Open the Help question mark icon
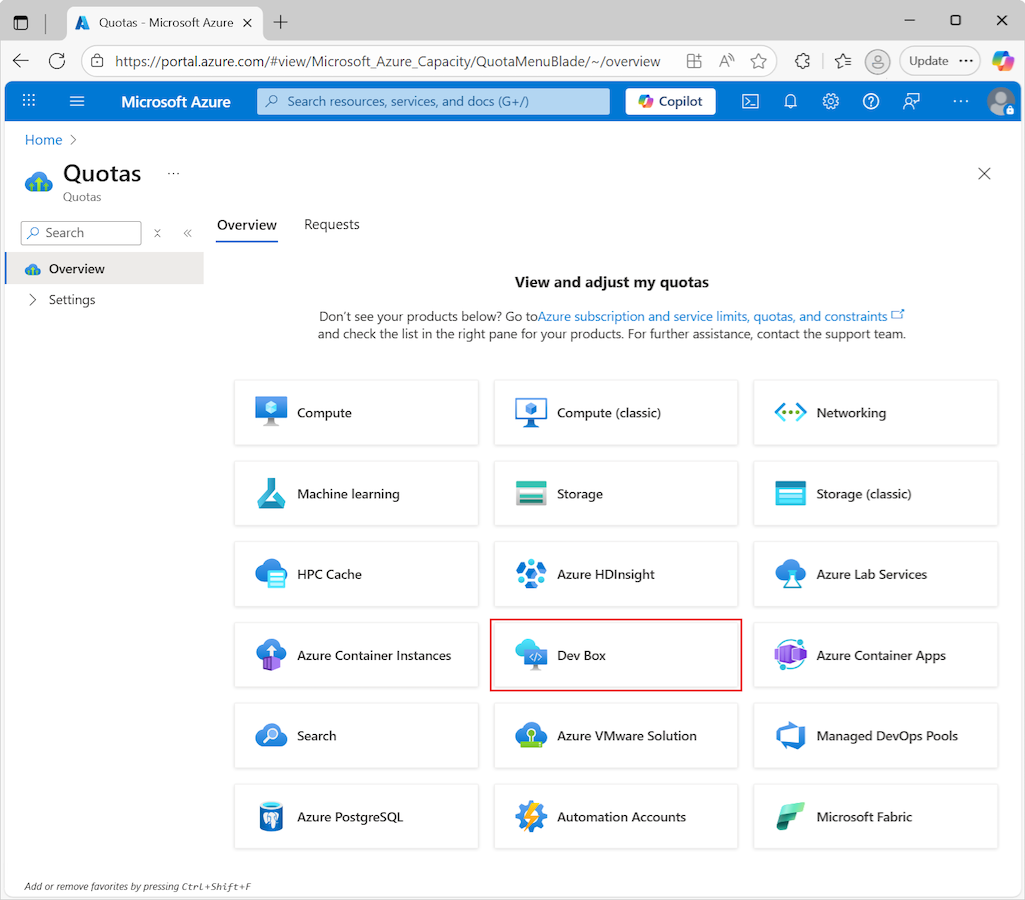This screenshot has height=900, width=1025. coord(871,101)
